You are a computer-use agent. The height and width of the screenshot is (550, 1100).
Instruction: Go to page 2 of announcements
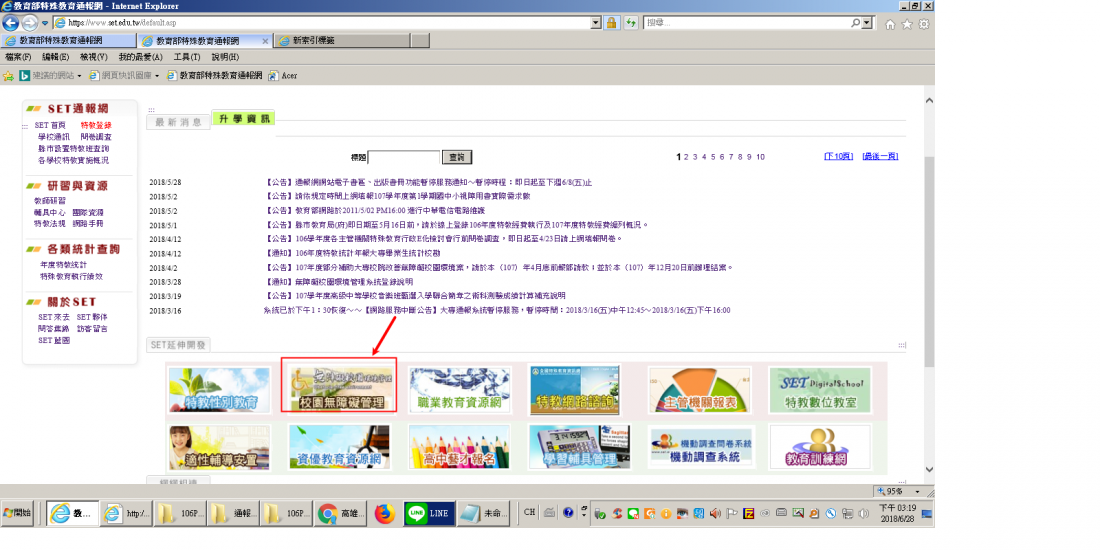click(687, 156)
